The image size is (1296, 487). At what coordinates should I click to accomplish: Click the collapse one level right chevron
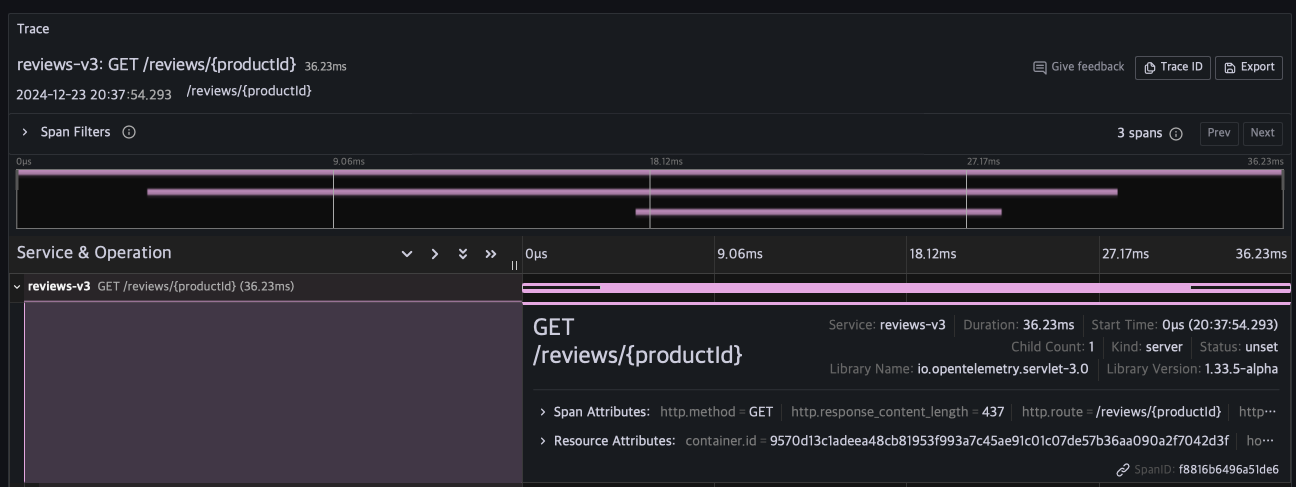tap(435, 254)
